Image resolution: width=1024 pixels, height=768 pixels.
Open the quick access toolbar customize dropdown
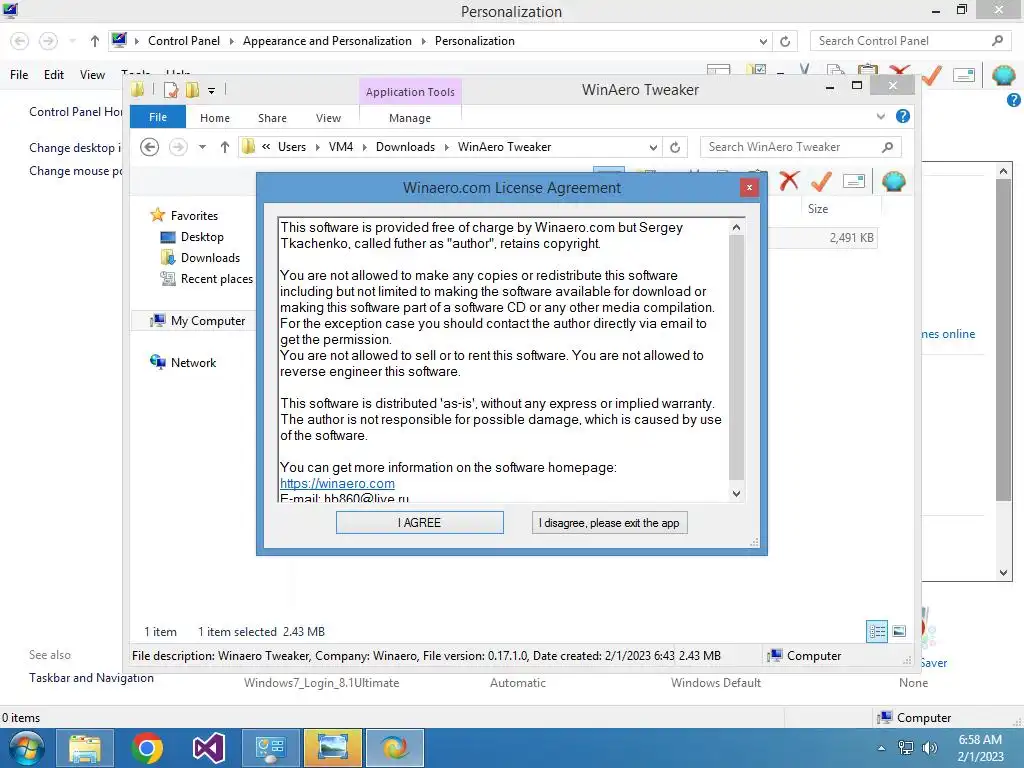(212, 91)
